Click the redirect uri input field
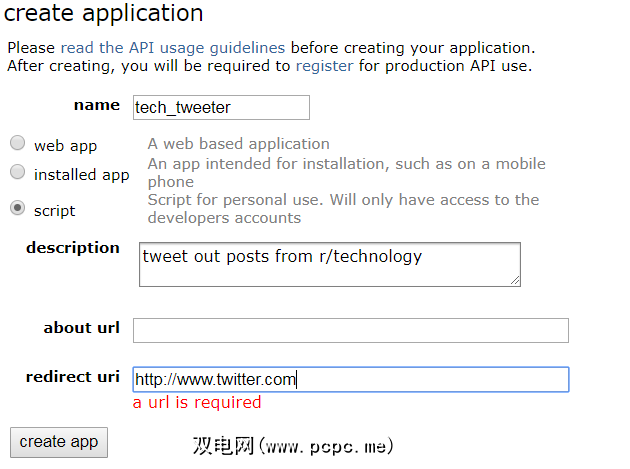Viewport: 630px width, 469px height. [350, 379]
